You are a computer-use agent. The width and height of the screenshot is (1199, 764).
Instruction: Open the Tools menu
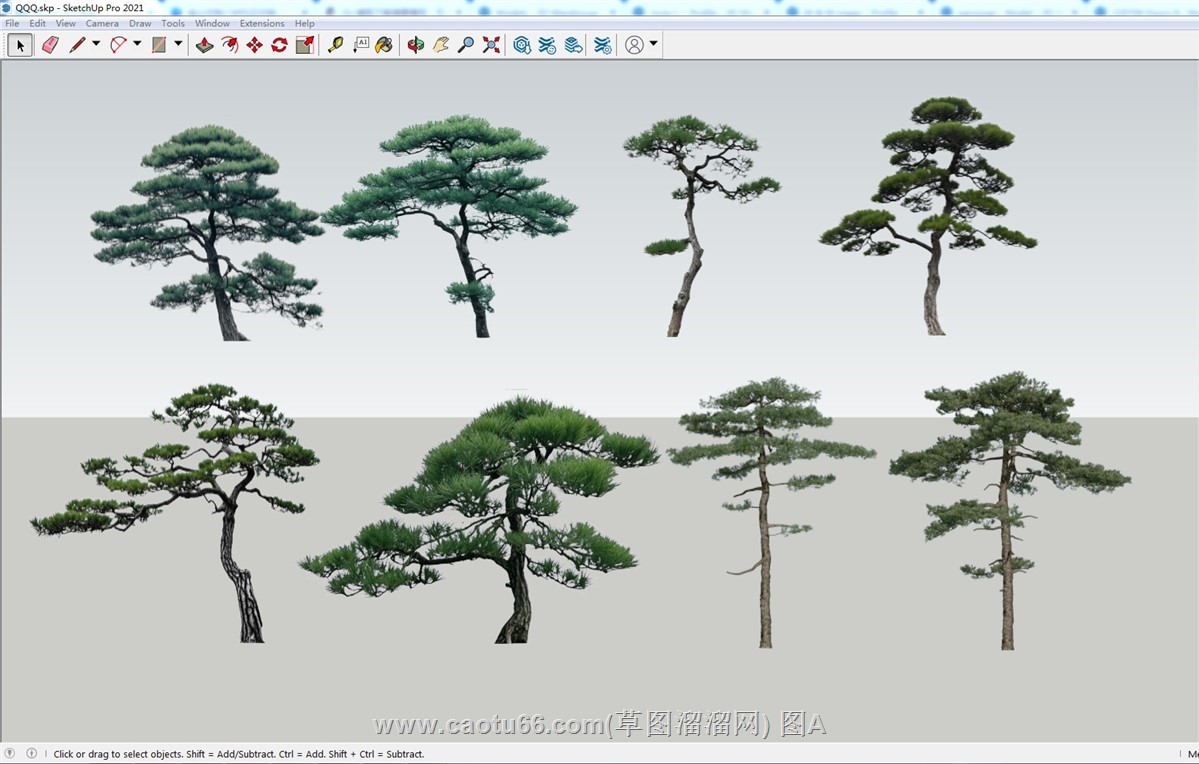(173, 23)
